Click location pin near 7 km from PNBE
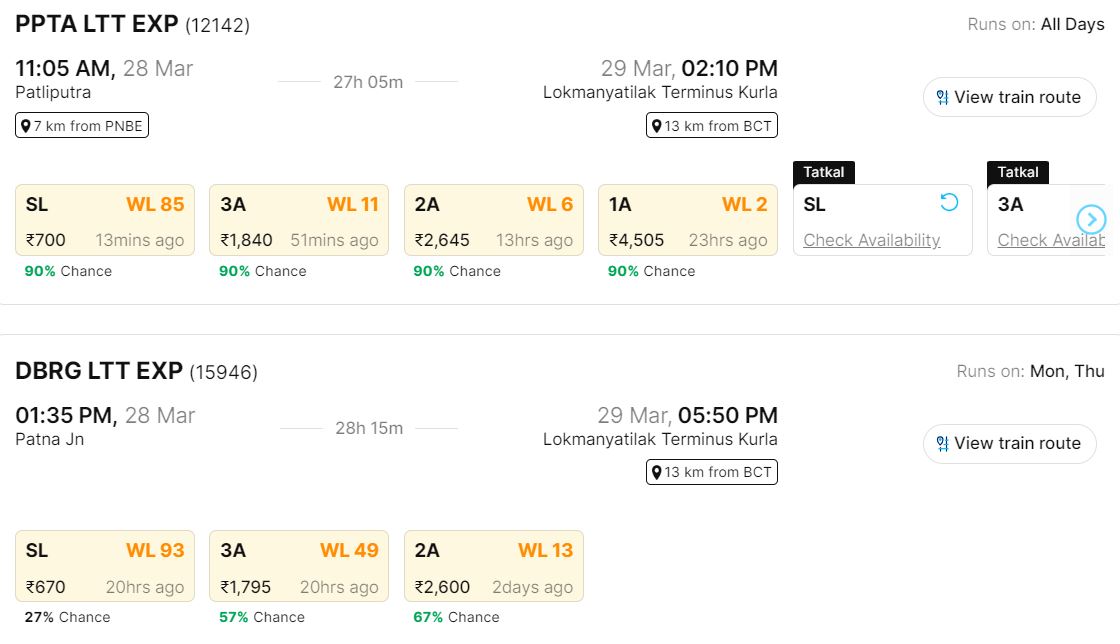Image resolution: width=1120 pixels, height=644 pixels. coord(26,126)
